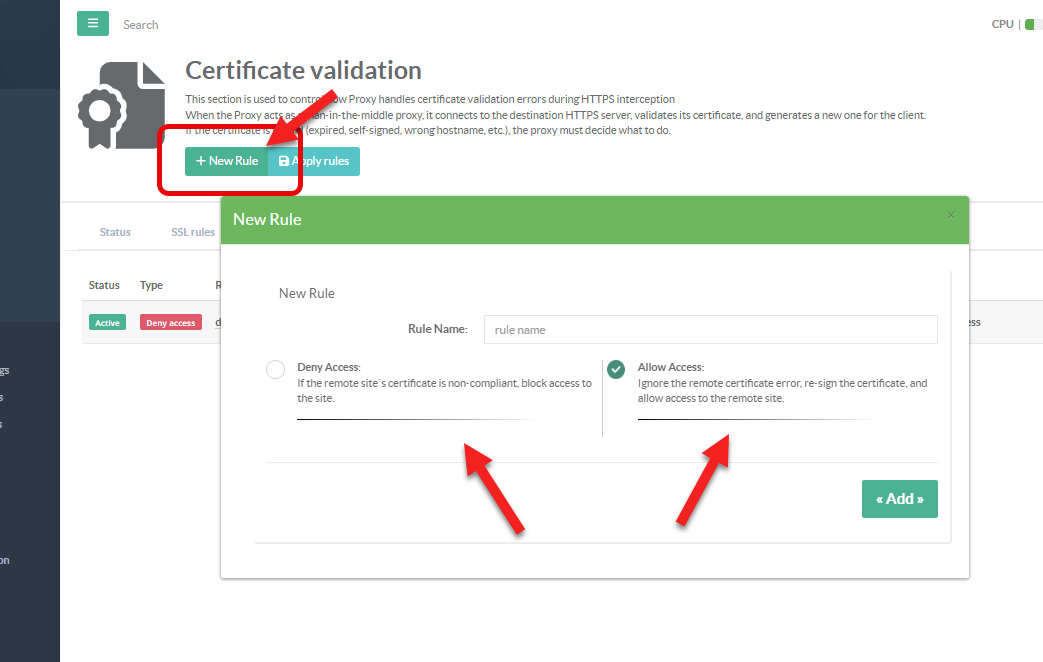Screen dimensions: 1043x662
Task: Click the Apply rules save button
Action: coord(314,161)
